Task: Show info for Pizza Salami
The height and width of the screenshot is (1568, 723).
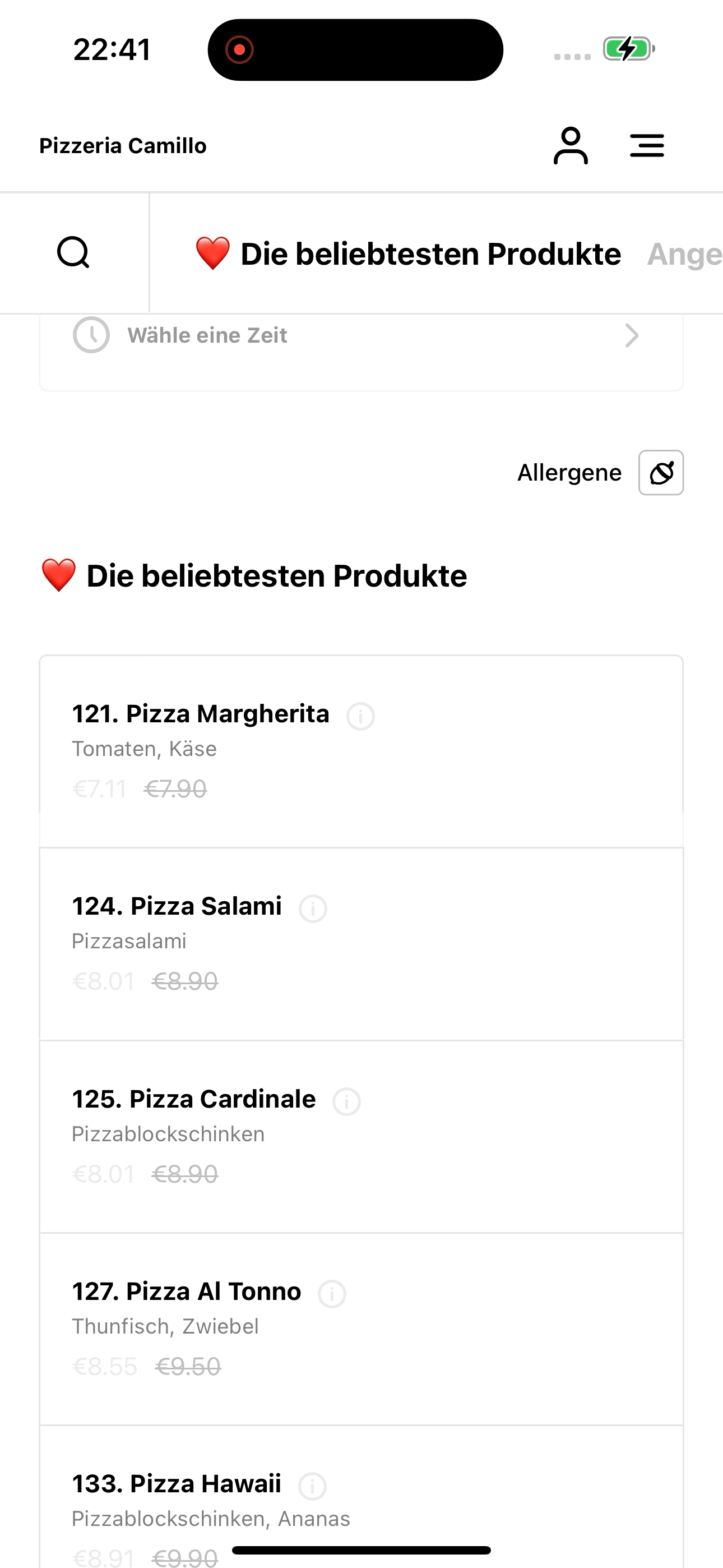Action: [313, 908]
